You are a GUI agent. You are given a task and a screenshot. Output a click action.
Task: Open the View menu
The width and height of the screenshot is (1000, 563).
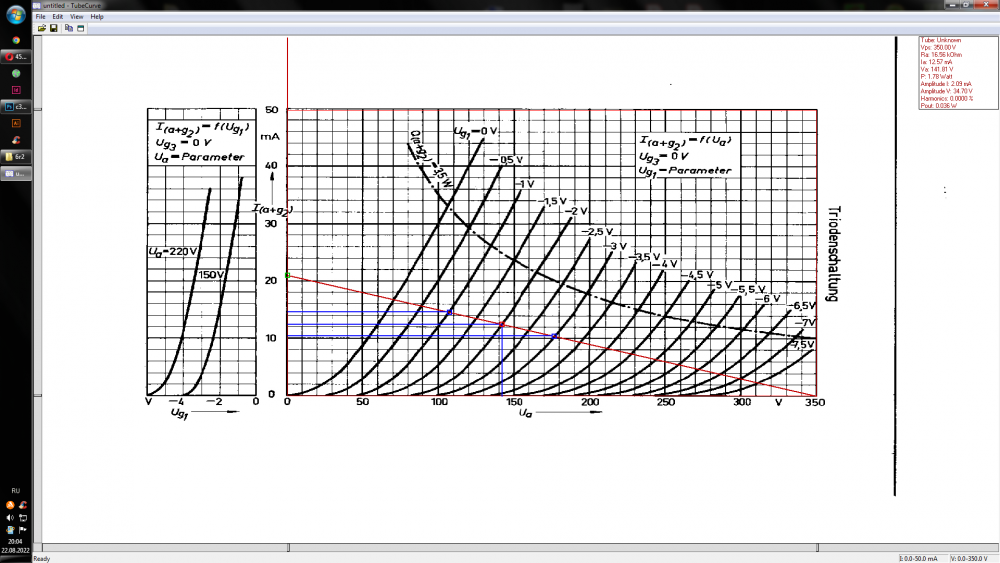pos(76,17)
